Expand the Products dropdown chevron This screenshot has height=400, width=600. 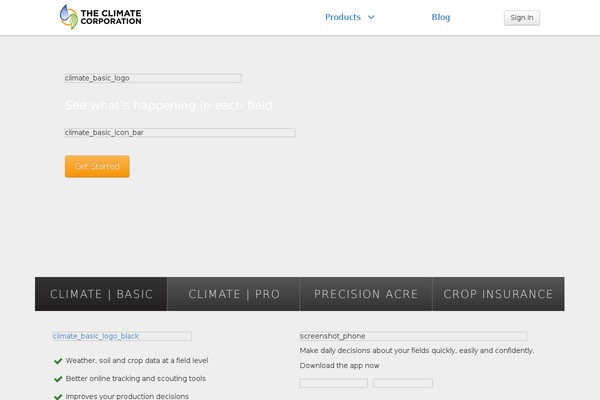point(371,17)
